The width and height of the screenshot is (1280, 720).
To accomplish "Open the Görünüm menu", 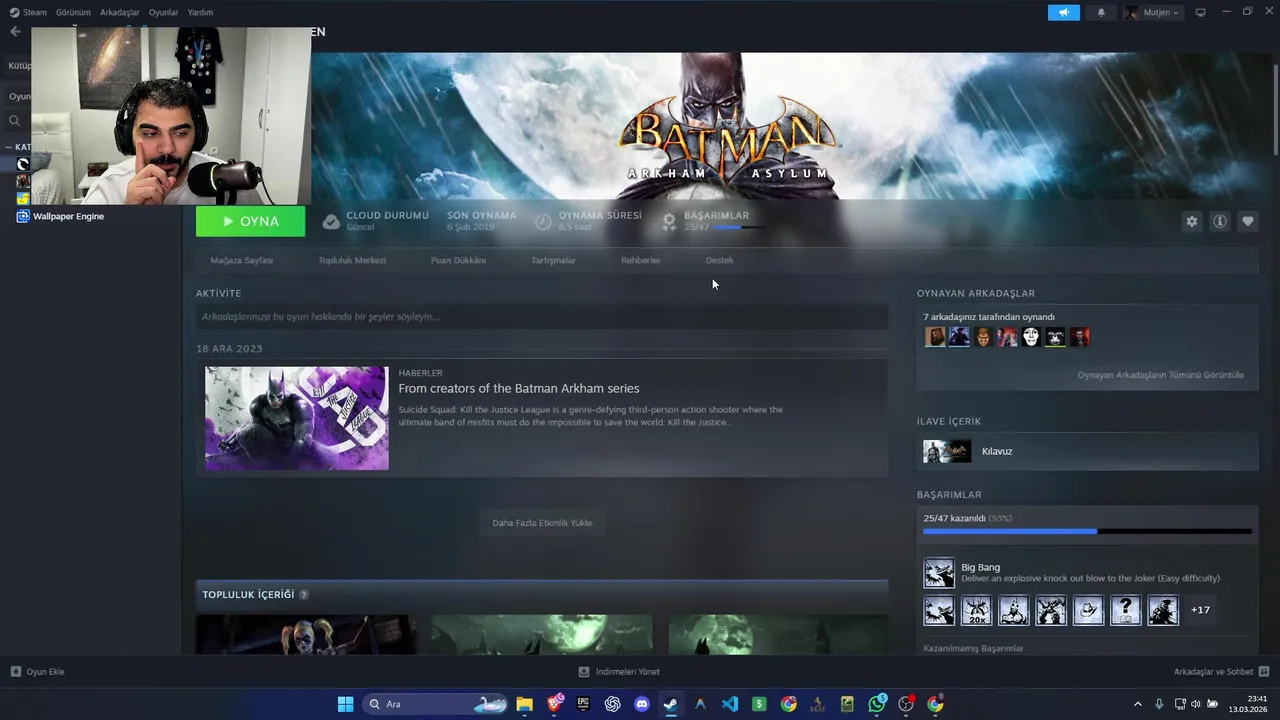I will click(73, 12).
